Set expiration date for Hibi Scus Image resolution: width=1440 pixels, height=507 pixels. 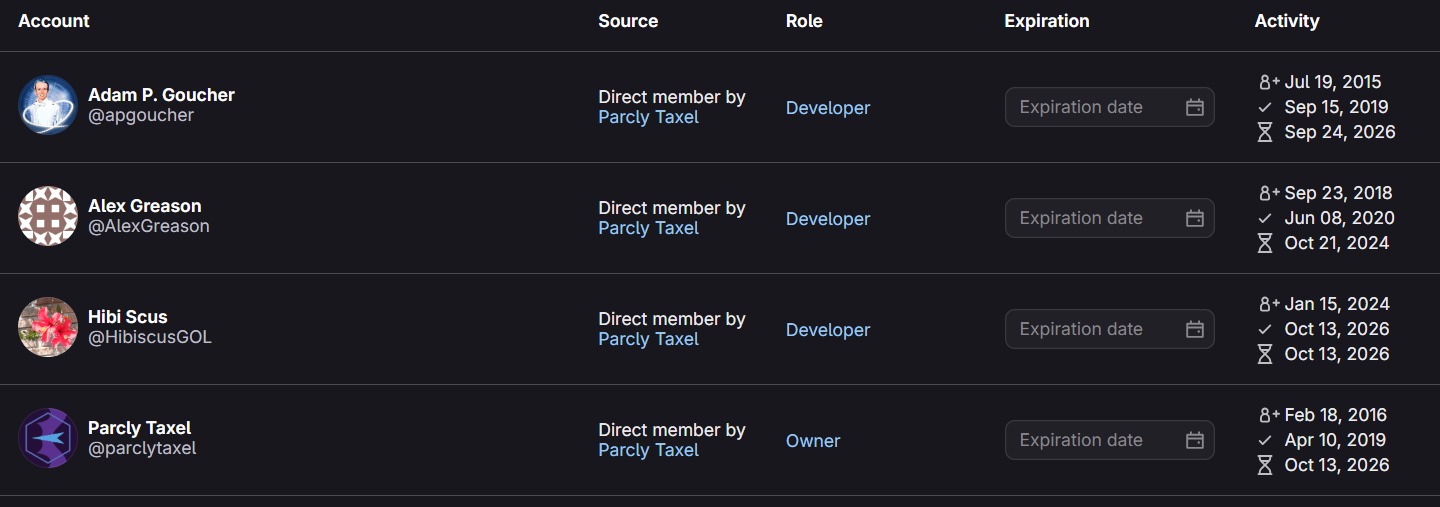(1109, 329)
